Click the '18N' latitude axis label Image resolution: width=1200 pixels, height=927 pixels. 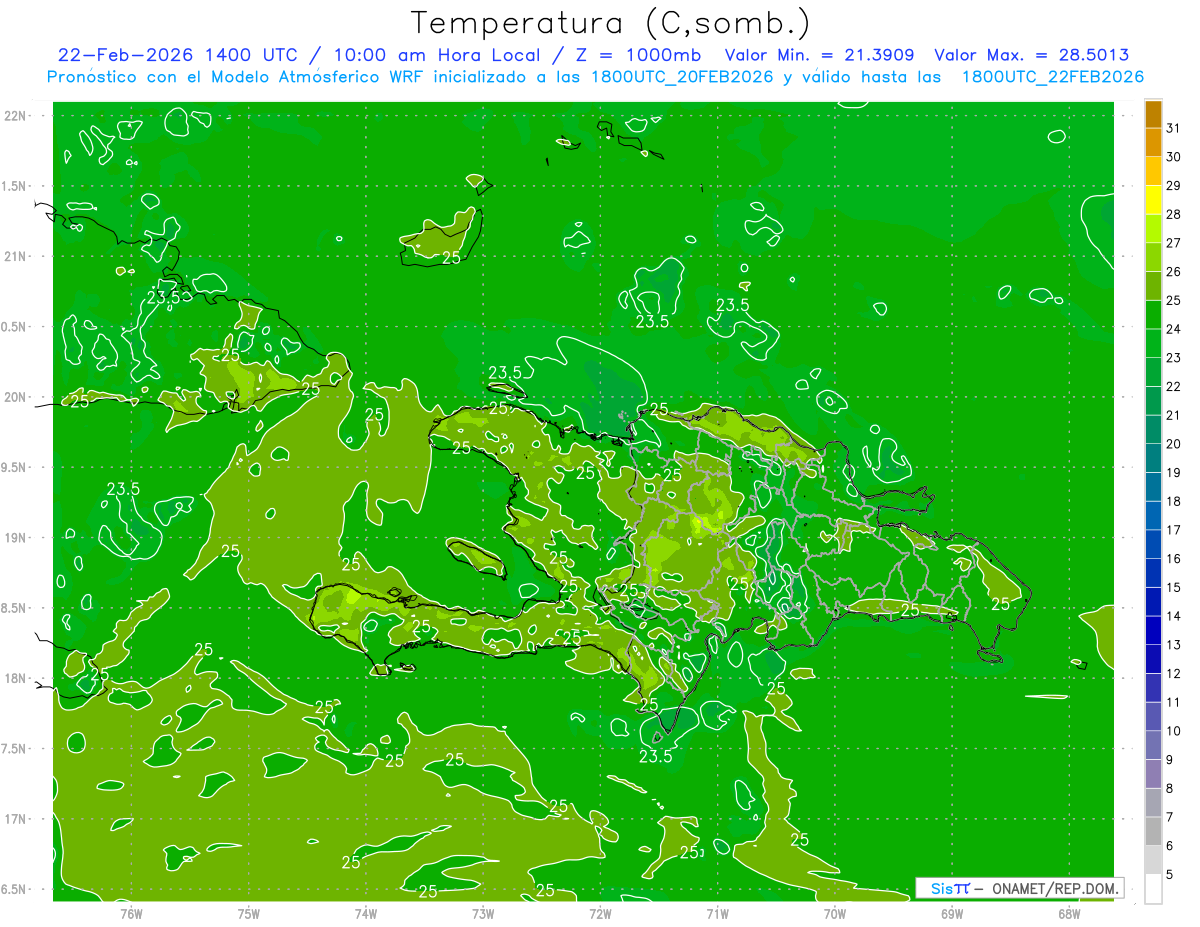tap(15, 678)
